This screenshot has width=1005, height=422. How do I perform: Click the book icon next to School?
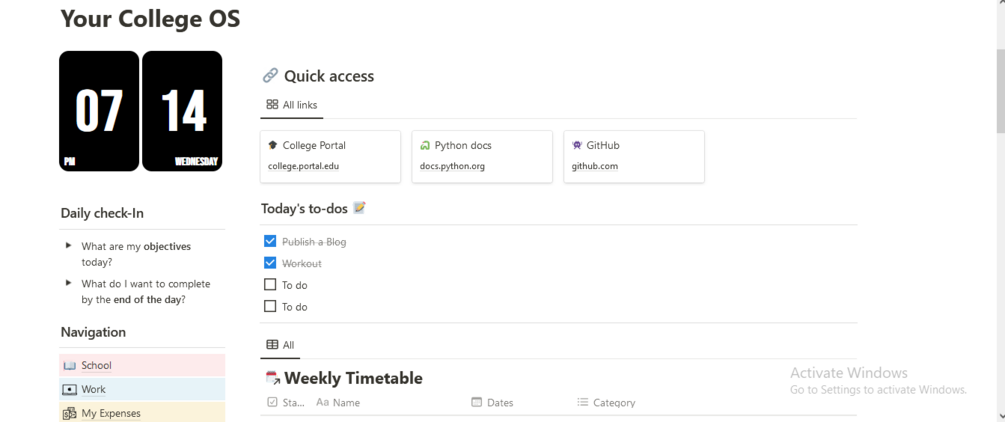tap(69, 366)
